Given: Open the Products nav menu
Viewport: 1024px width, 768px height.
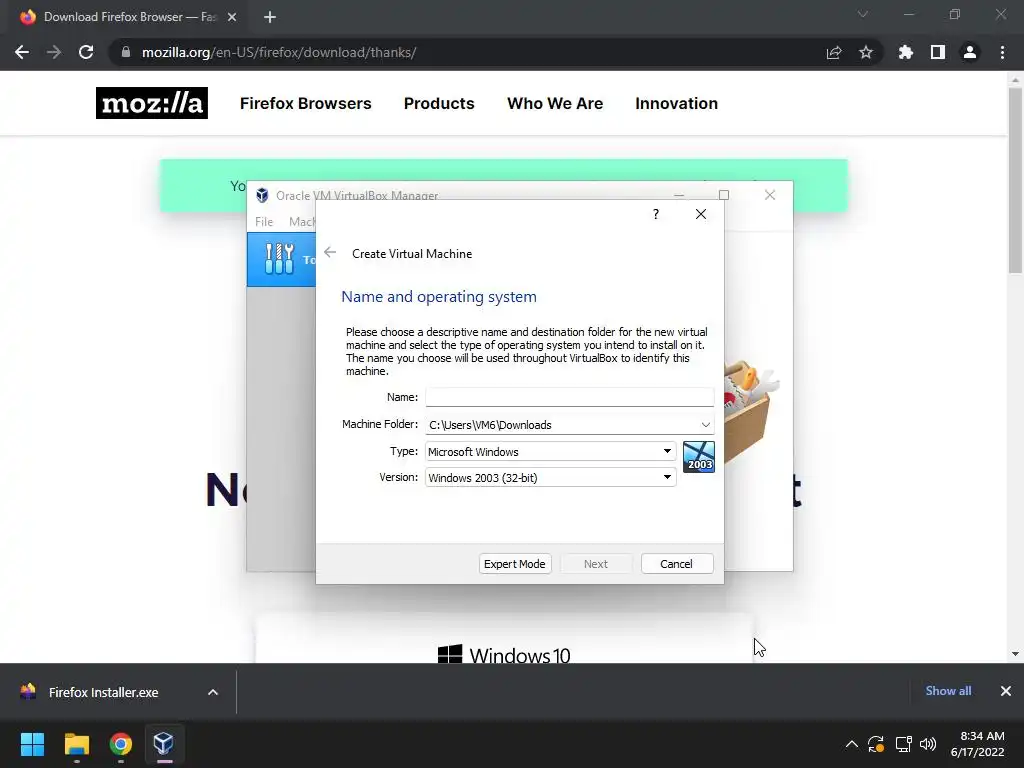Looking at the screenshot, I should pos(439,103).
